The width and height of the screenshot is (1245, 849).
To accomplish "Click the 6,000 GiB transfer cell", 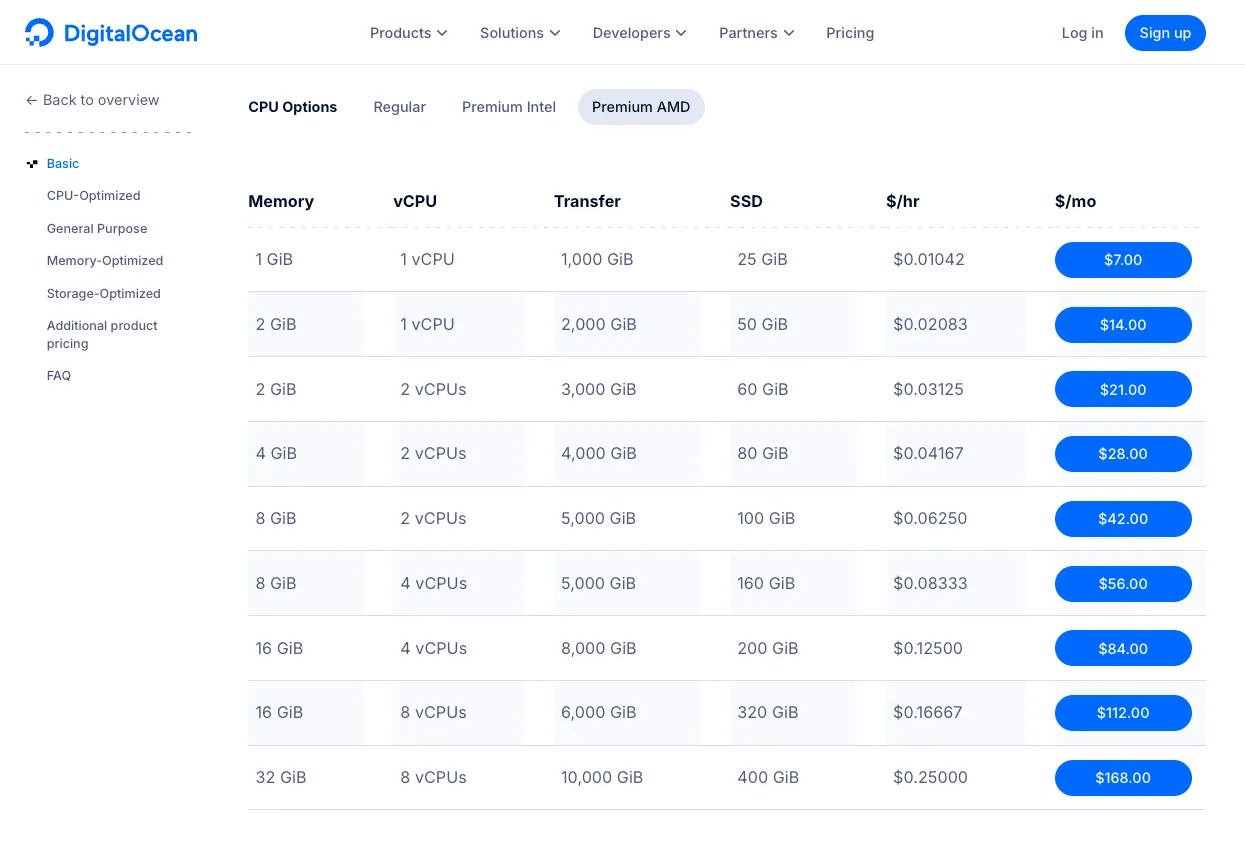I will pos(599,712).
